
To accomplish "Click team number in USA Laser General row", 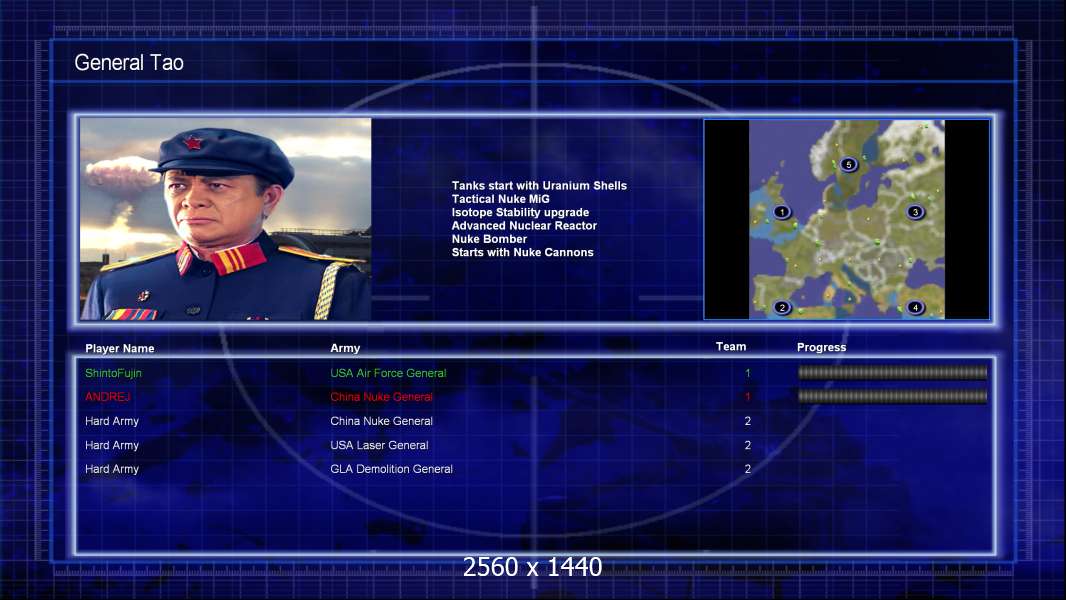I will 748,445.
